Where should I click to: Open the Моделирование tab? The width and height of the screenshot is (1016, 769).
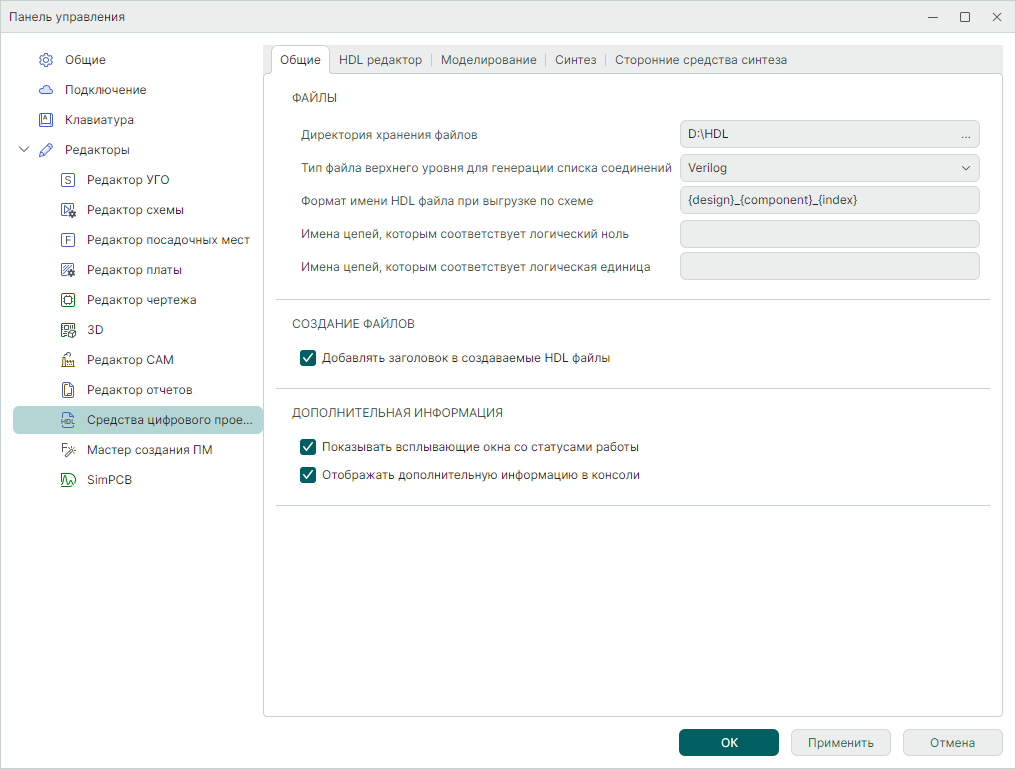(488, 60)
